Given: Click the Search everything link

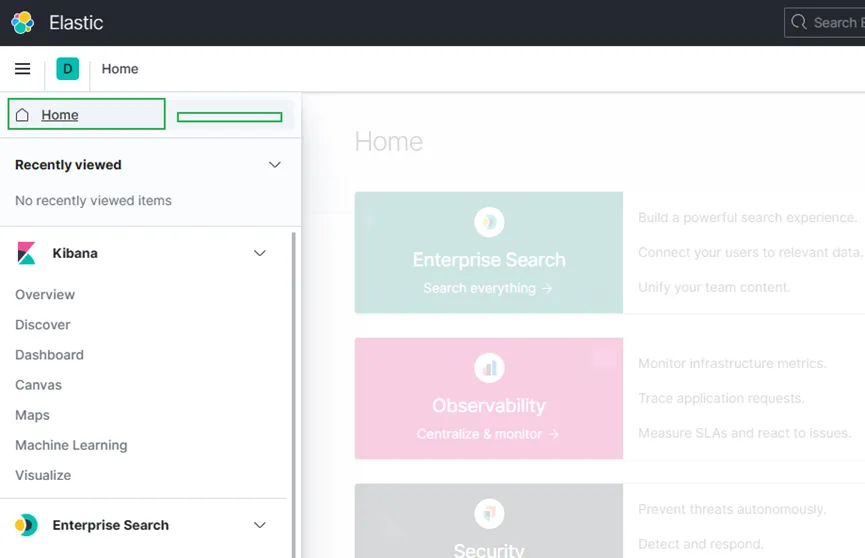Looking at the screenshot, I should click(x=488, y=288).
